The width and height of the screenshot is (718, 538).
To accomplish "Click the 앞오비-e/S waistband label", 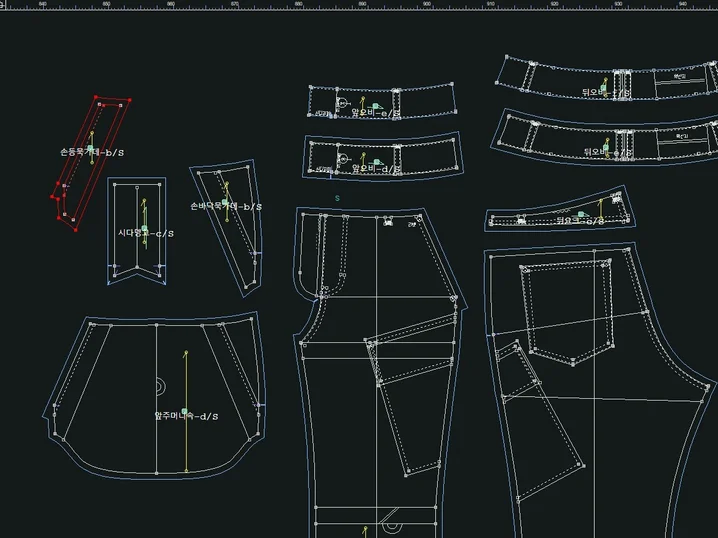I will 376,113.
